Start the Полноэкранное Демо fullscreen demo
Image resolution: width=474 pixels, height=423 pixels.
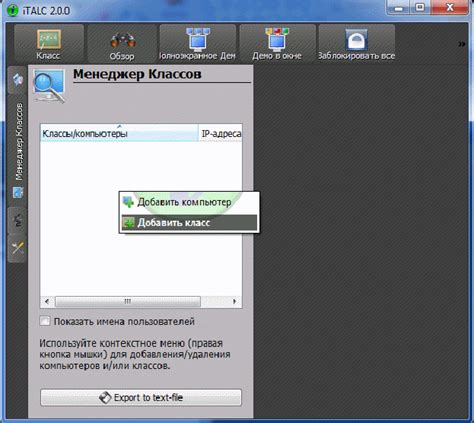click(x=198, y=44)
